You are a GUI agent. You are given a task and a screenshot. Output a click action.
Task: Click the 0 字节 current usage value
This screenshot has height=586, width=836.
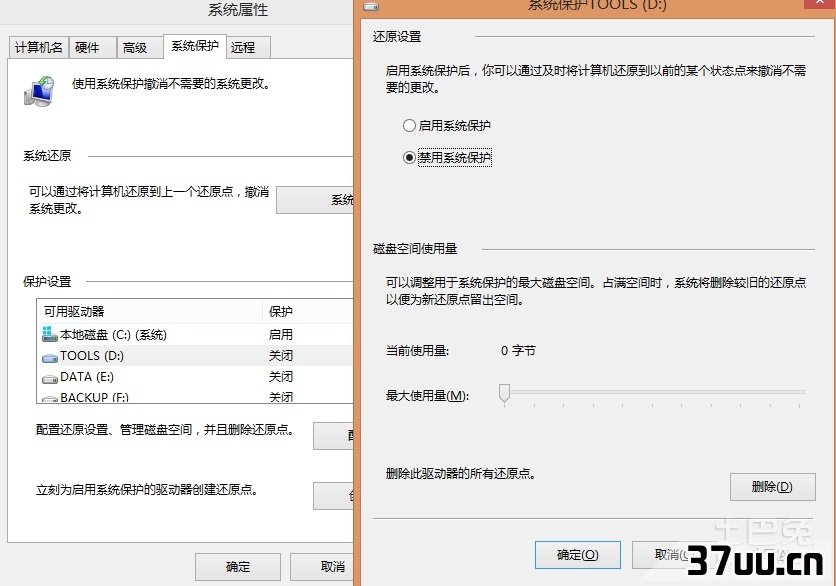(x=518, y=351)
